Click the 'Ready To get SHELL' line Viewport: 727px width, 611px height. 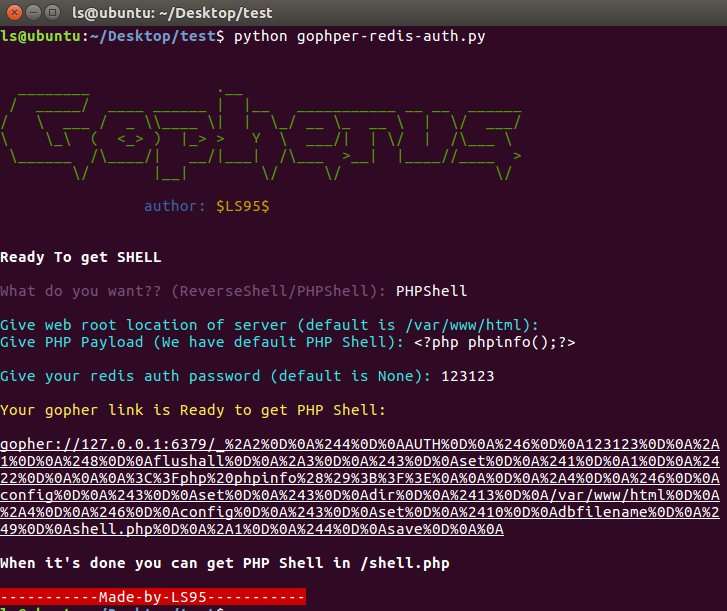(81, 257)
